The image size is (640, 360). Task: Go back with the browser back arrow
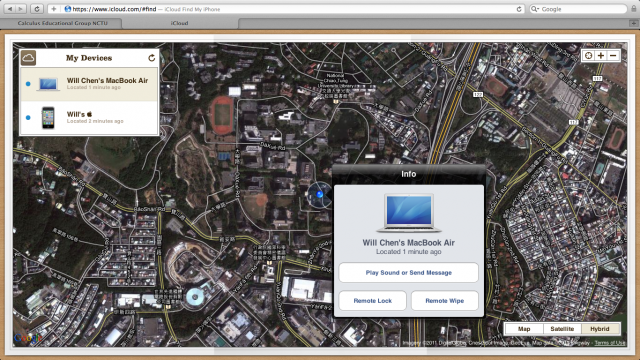coord(10,9)
